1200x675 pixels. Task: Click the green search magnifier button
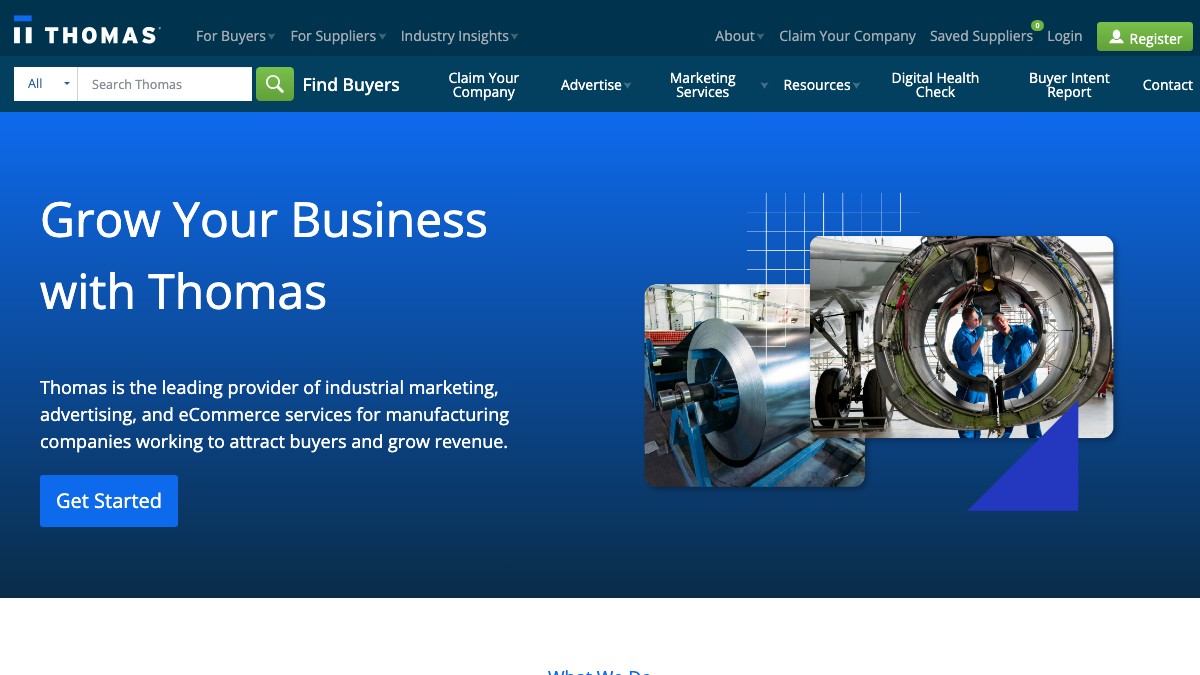pos(275,84)
